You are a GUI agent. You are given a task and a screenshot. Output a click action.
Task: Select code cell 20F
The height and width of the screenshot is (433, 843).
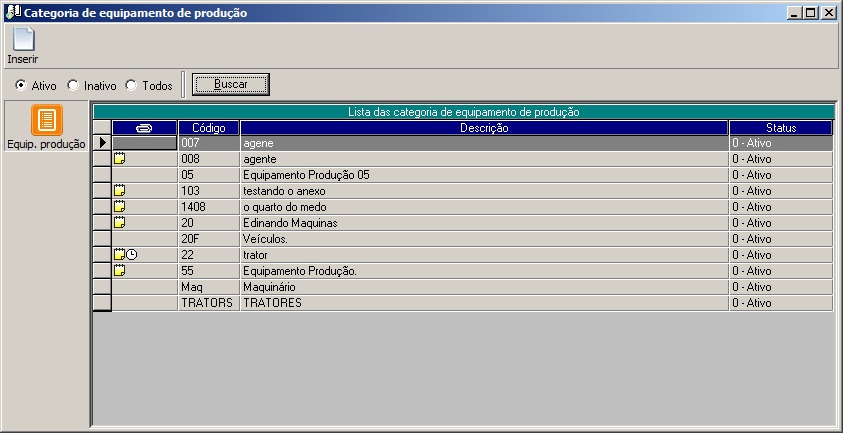(209, 239)
